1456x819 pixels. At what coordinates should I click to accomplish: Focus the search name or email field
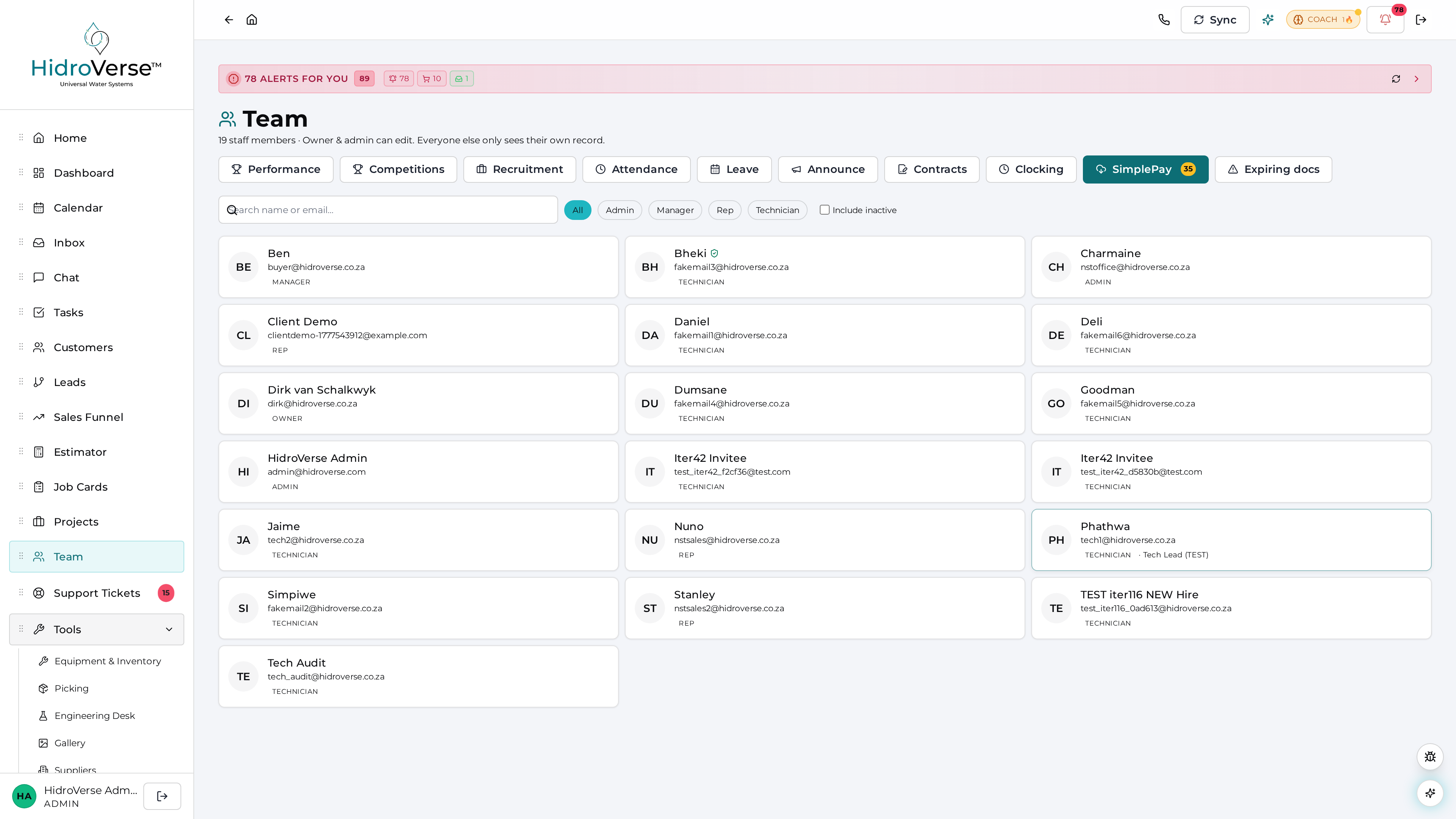388,210
